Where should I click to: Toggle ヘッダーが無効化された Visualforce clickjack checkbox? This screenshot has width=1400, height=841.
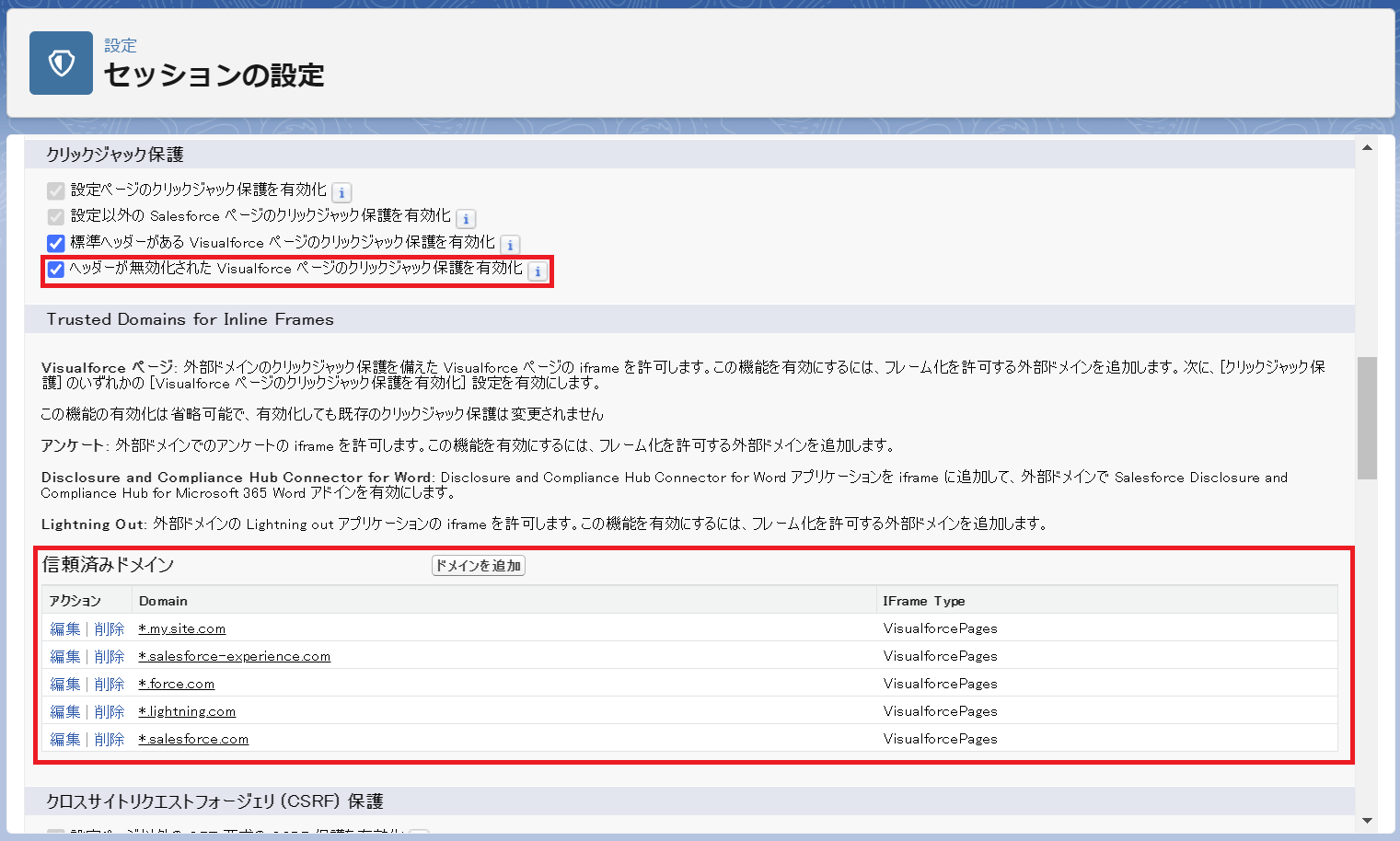click(56, 270)
